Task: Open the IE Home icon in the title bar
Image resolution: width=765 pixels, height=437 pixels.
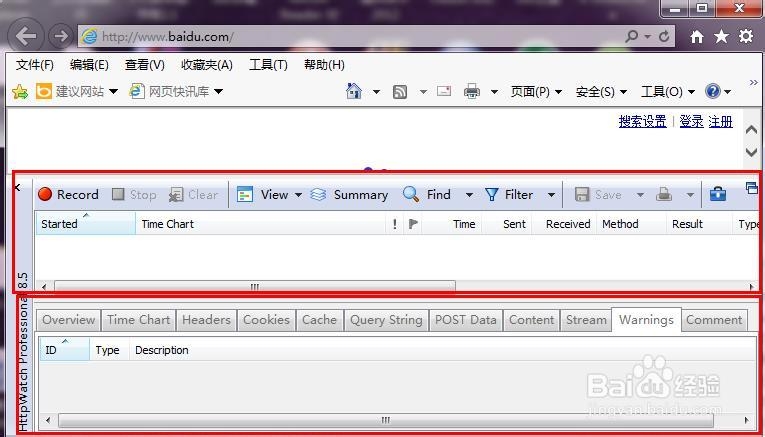Action: click(697, 36)
